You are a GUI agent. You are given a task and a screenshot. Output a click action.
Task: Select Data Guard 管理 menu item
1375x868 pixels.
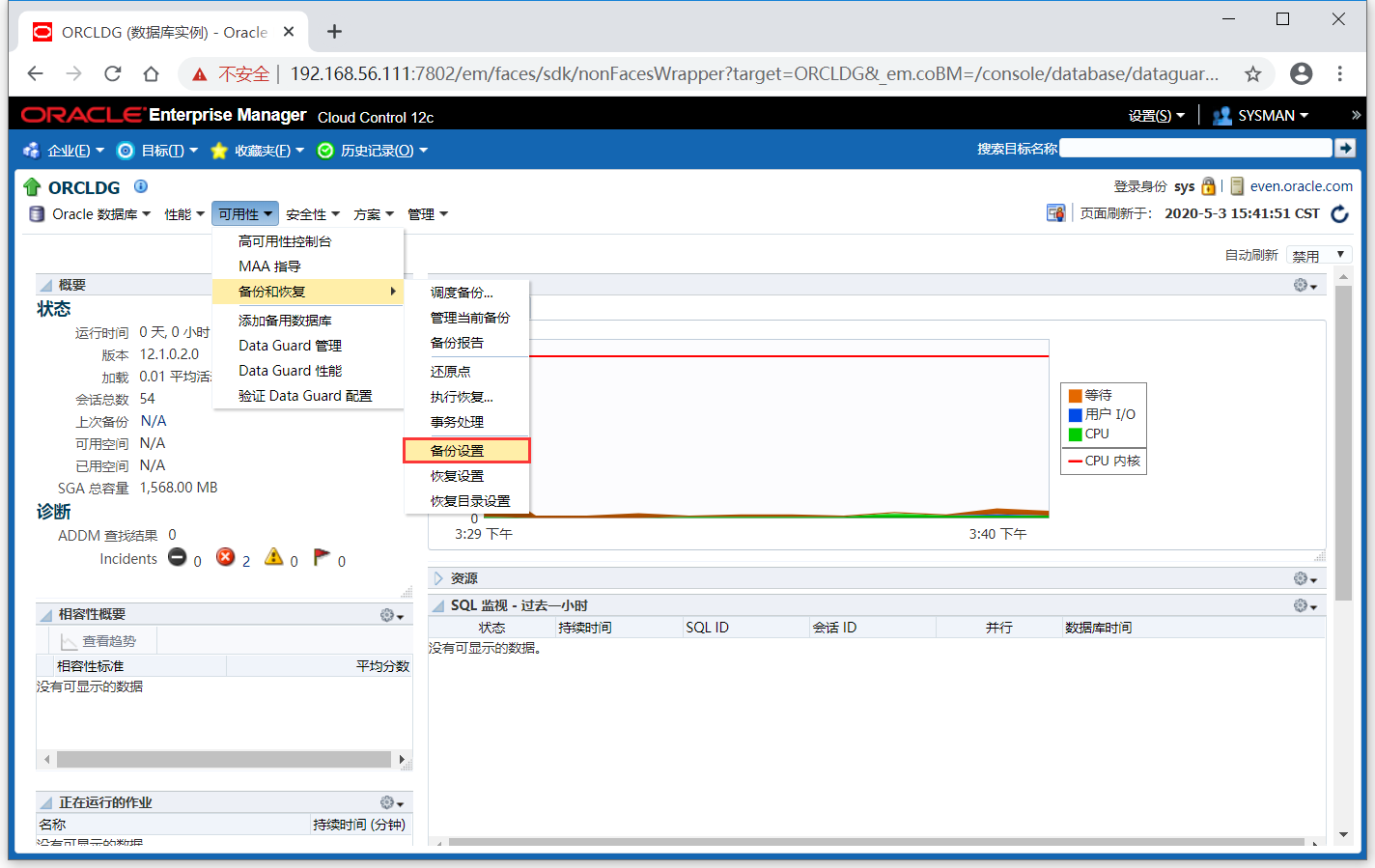click(x=308, y=346)
